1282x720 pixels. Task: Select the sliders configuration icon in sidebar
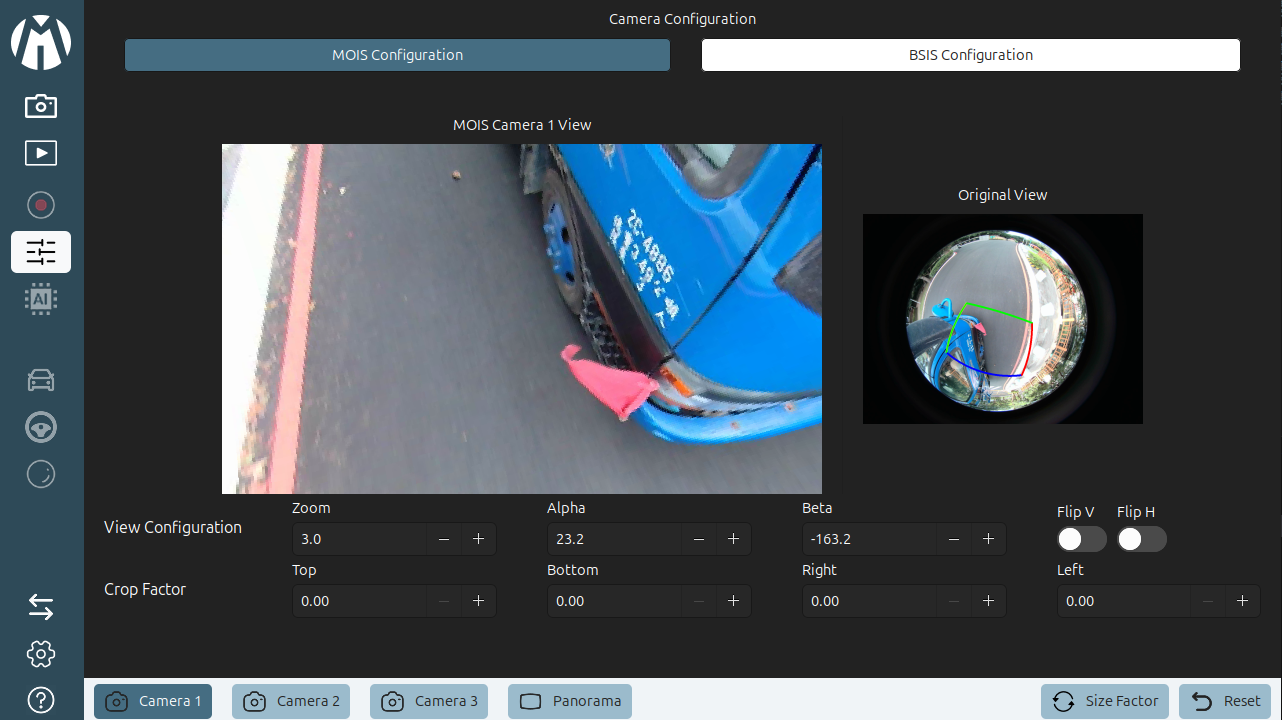[41, 252]
